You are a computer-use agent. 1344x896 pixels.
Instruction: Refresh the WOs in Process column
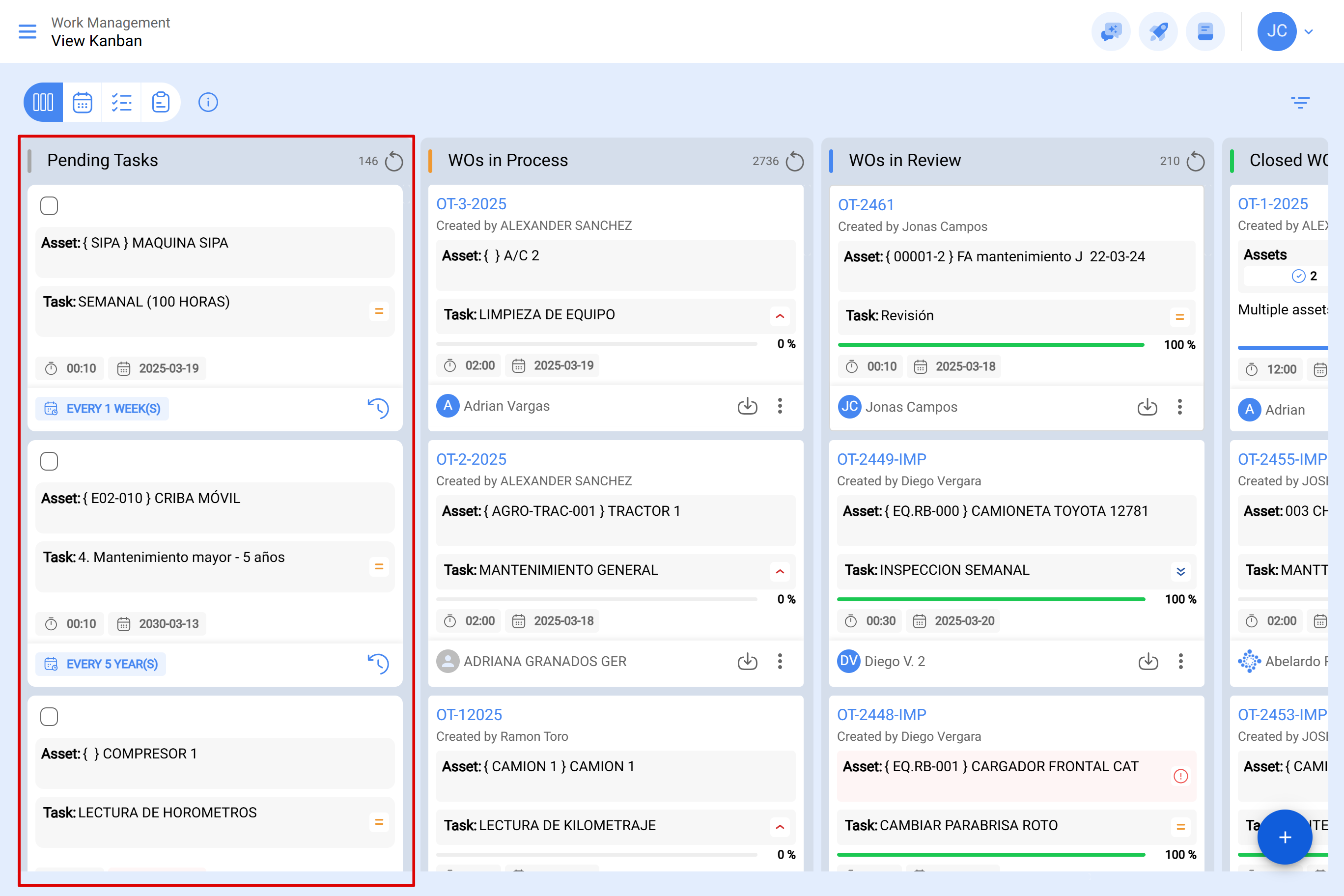point(794,161)
